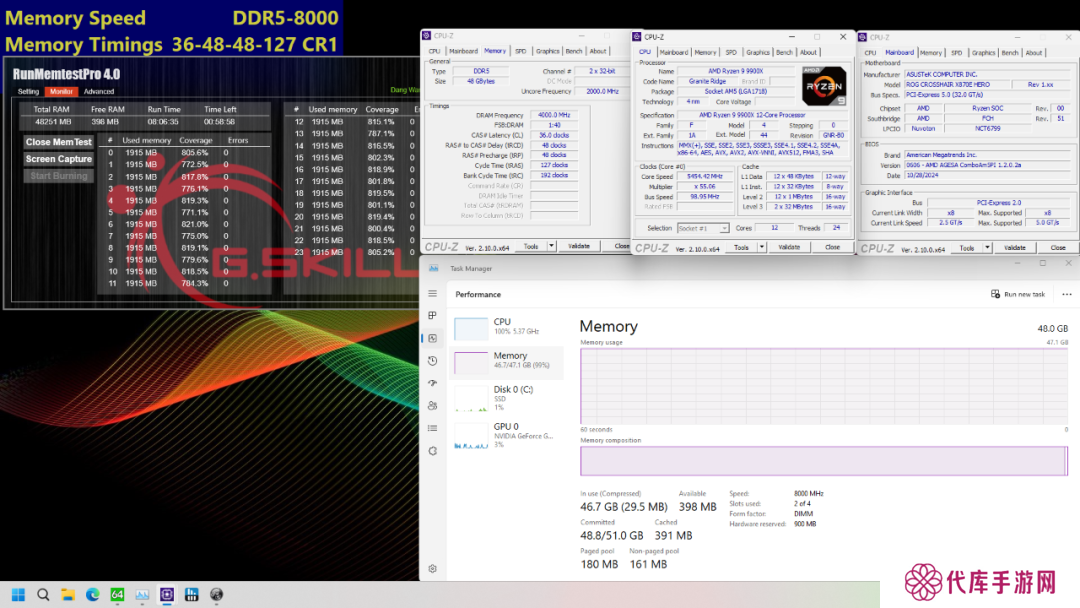Switch to Task Manager taskbar icon
Image resolution: width=1080 pixels, height=608 pixels.
(142, 594)
